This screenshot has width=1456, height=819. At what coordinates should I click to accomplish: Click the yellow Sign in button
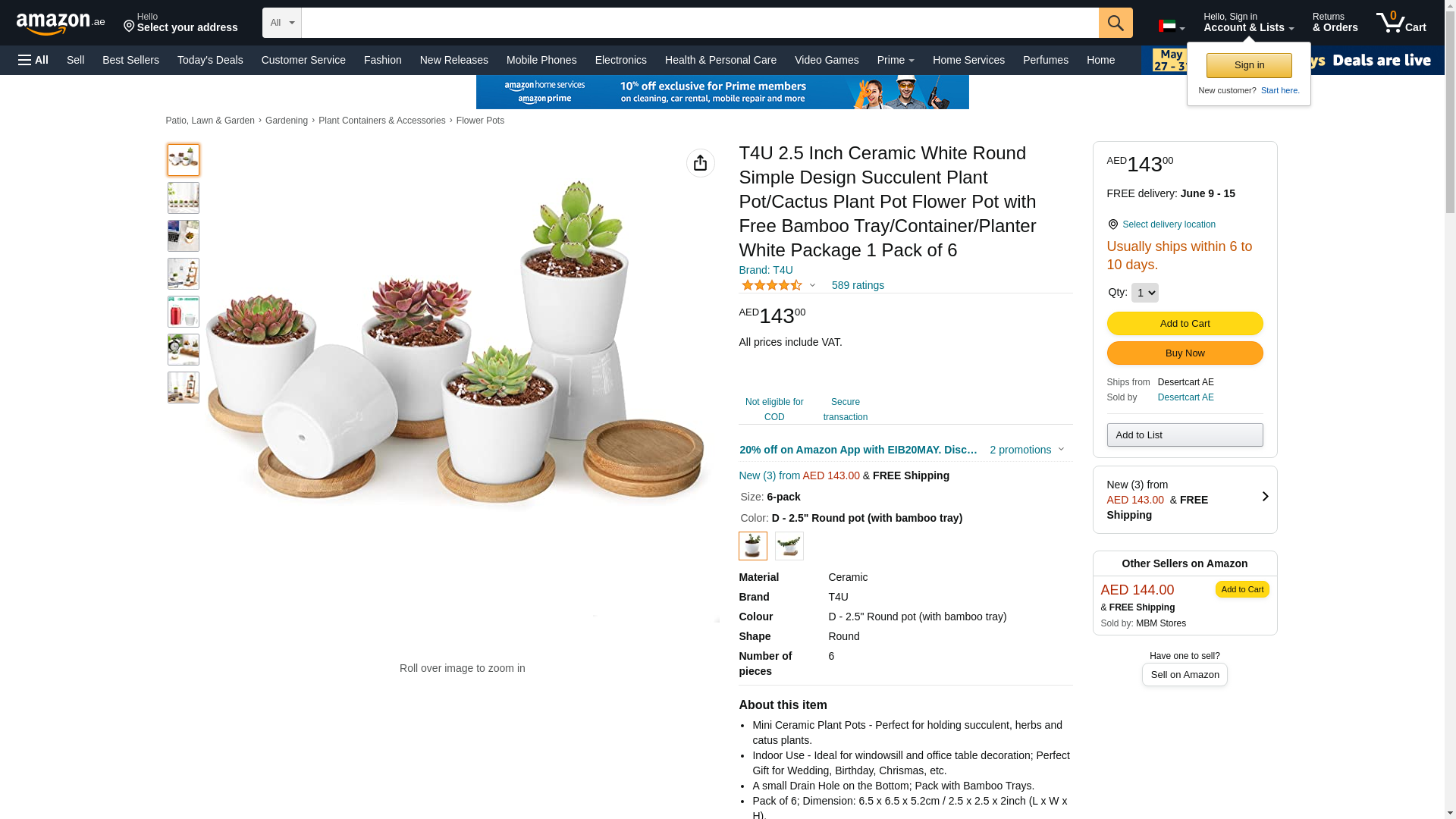(x=1249, y=65)
